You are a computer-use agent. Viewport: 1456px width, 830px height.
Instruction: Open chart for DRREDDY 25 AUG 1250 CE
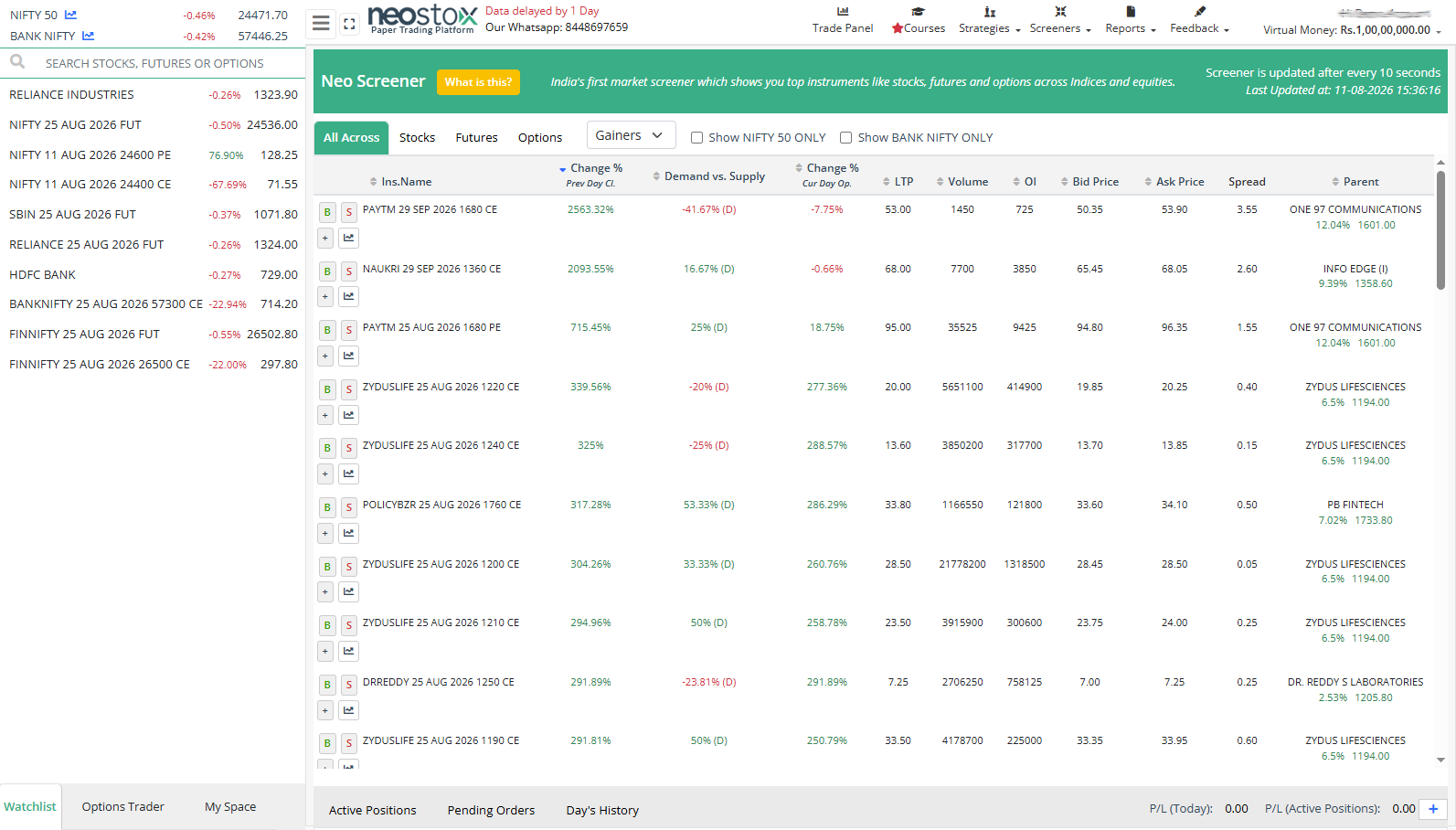pos(348,710)
